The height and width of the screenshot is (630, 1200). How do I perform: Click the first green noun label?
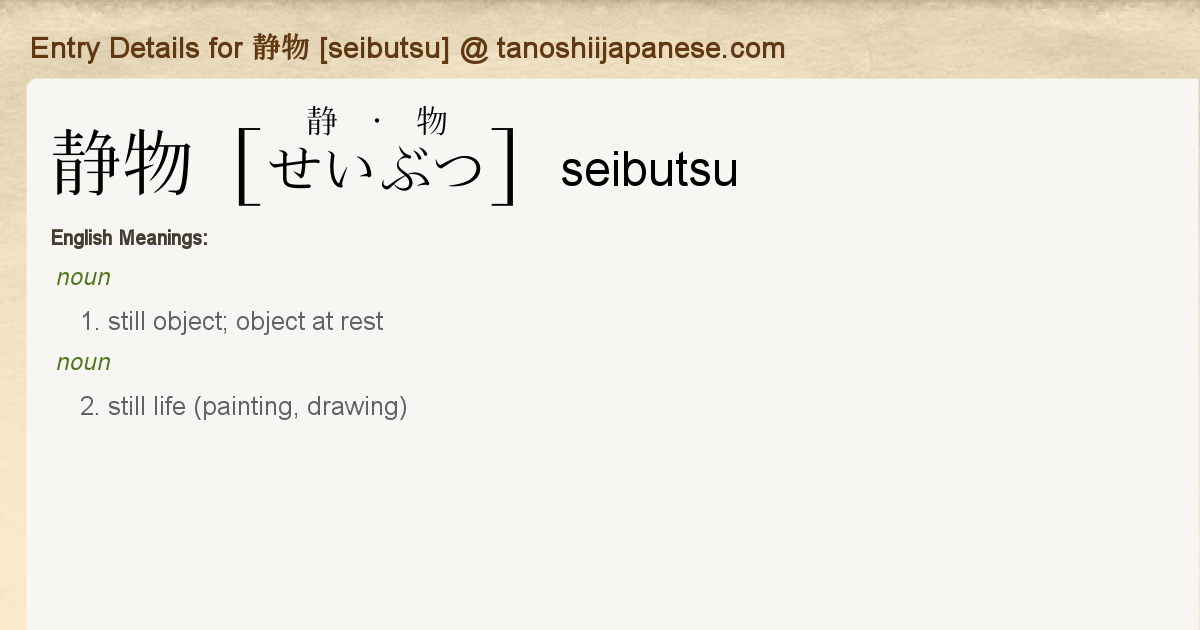pyautogui.click(x=84, y=278)
